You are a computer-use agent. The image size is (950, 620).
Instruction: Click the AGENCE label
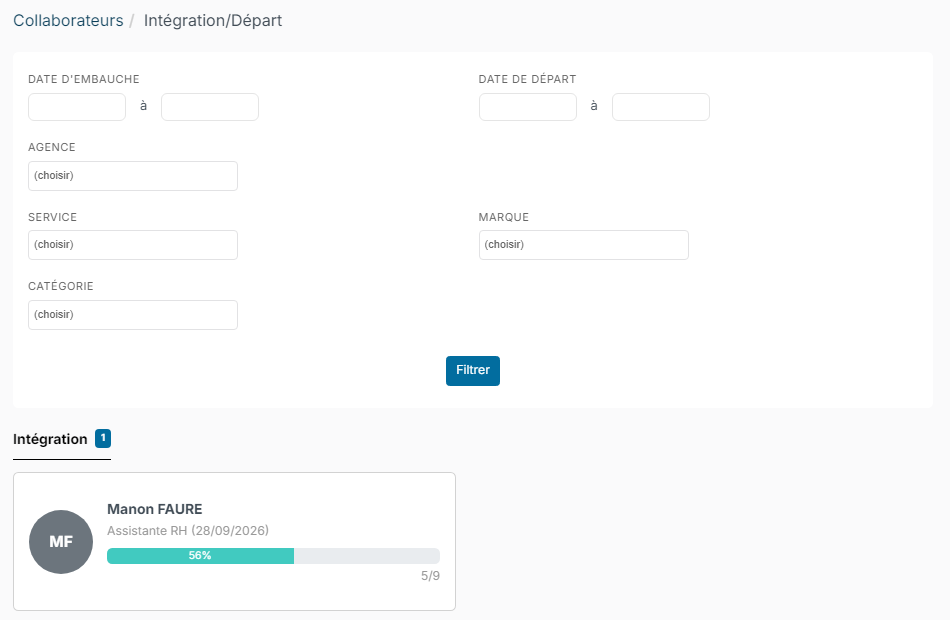coord(51,147)
